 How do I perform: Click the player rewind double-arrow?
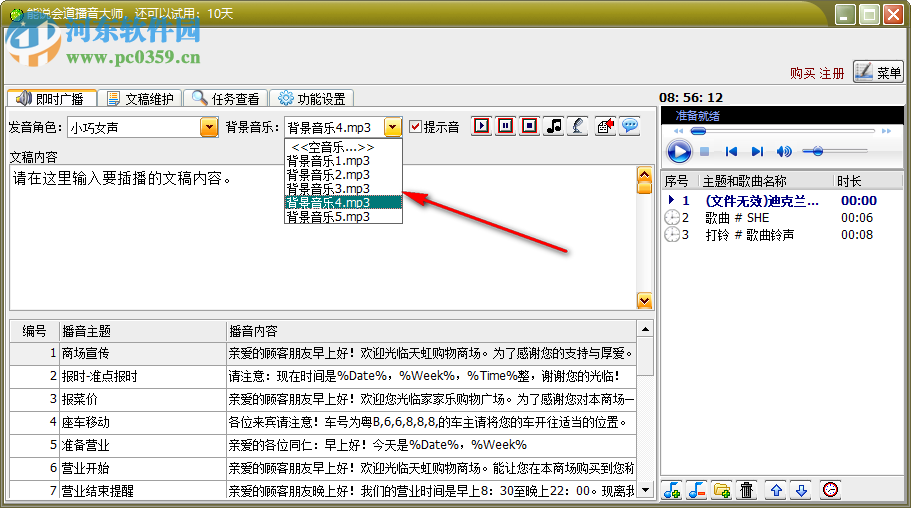[678, 131]
